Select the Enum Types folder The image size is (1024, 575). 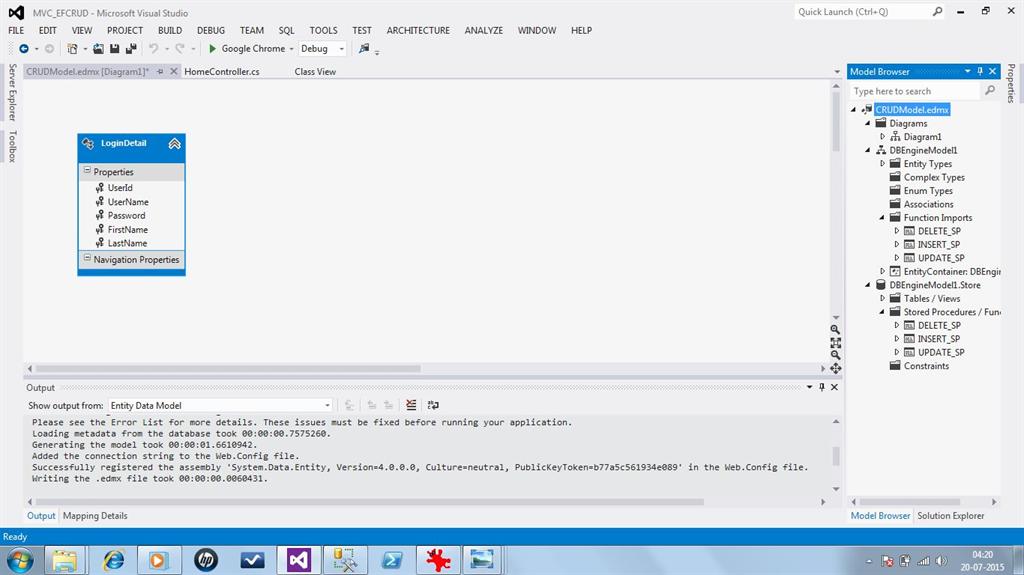(928, 191)
